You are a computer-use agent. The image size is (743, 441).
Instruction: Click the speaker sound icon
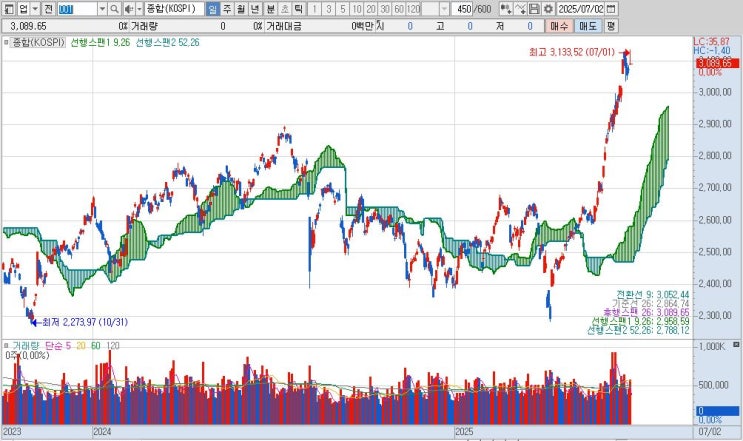(128, 9)
